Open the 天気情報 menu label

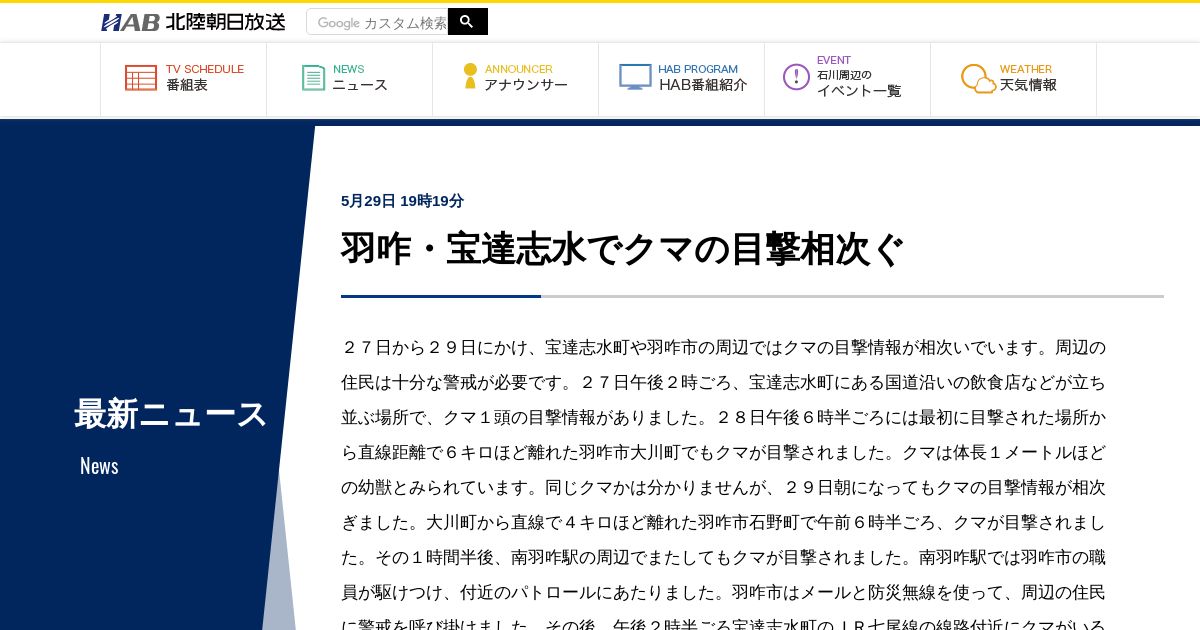(1028, 85)
